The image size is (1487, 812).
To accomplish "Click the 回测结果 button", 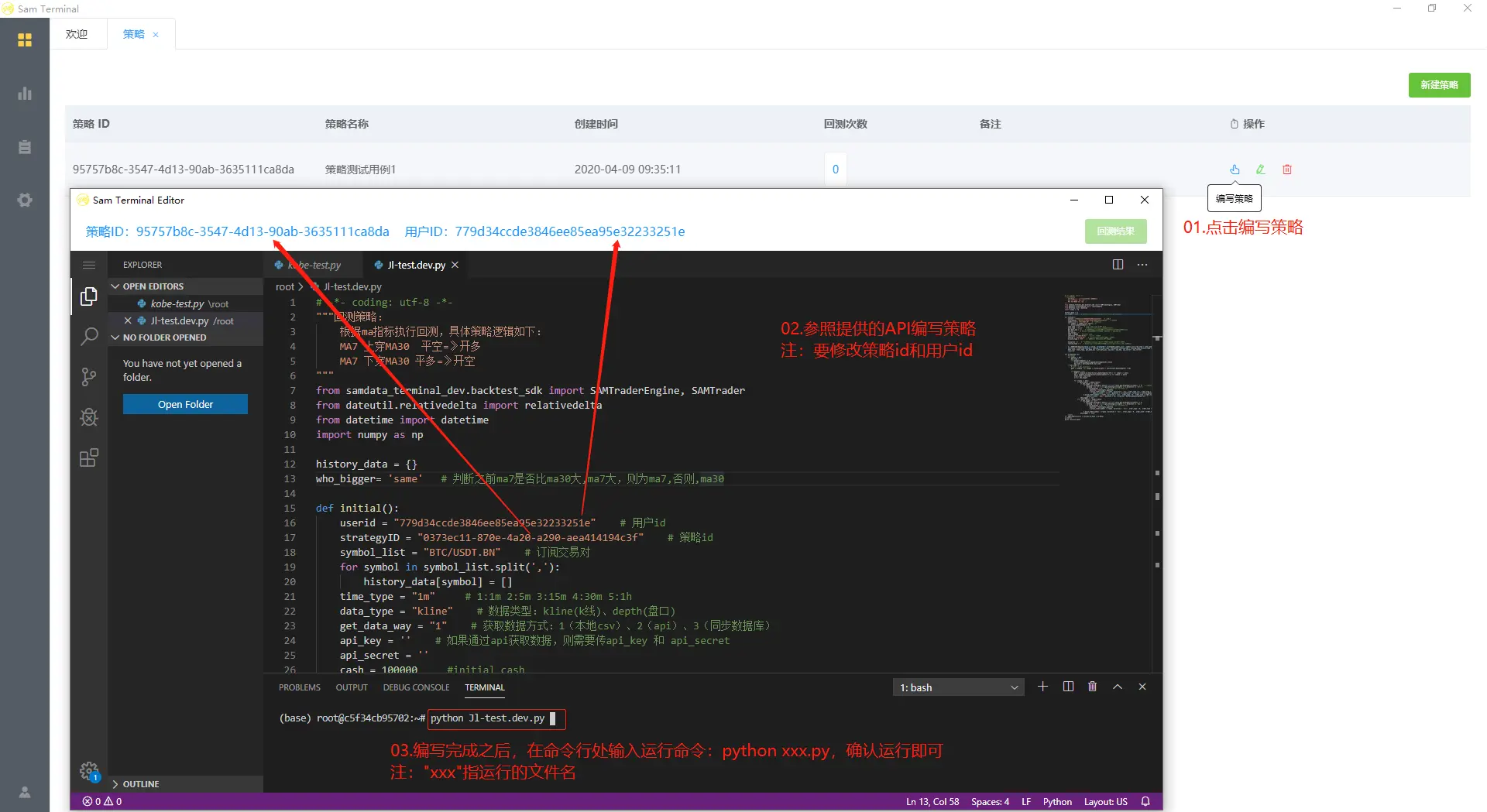I will point(1115,231).
